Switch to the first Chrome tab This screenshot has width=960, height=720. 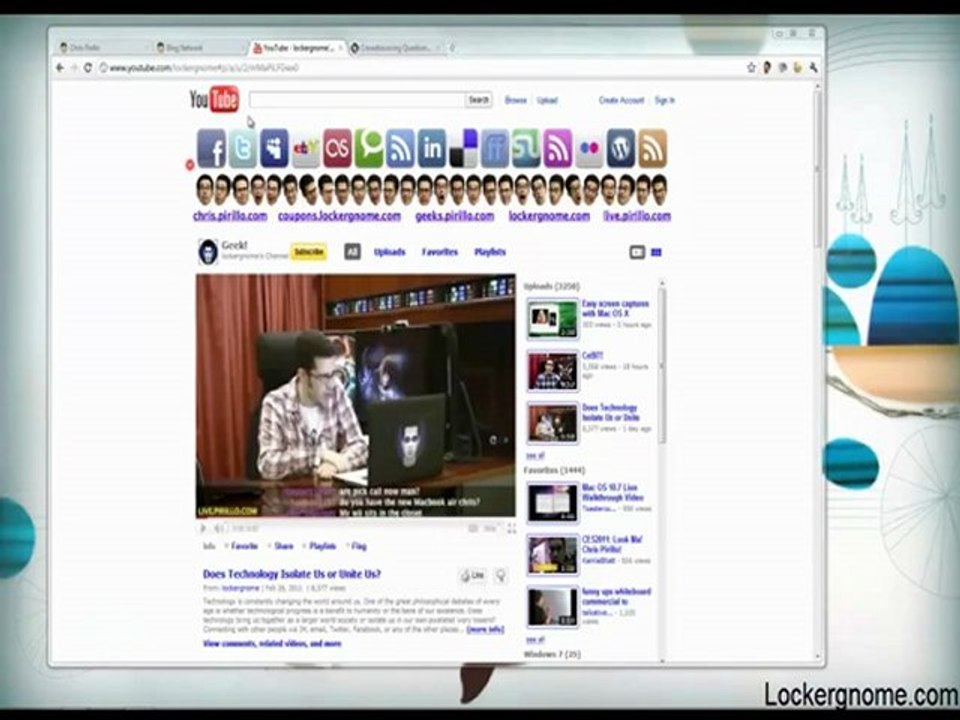(101, 47)
